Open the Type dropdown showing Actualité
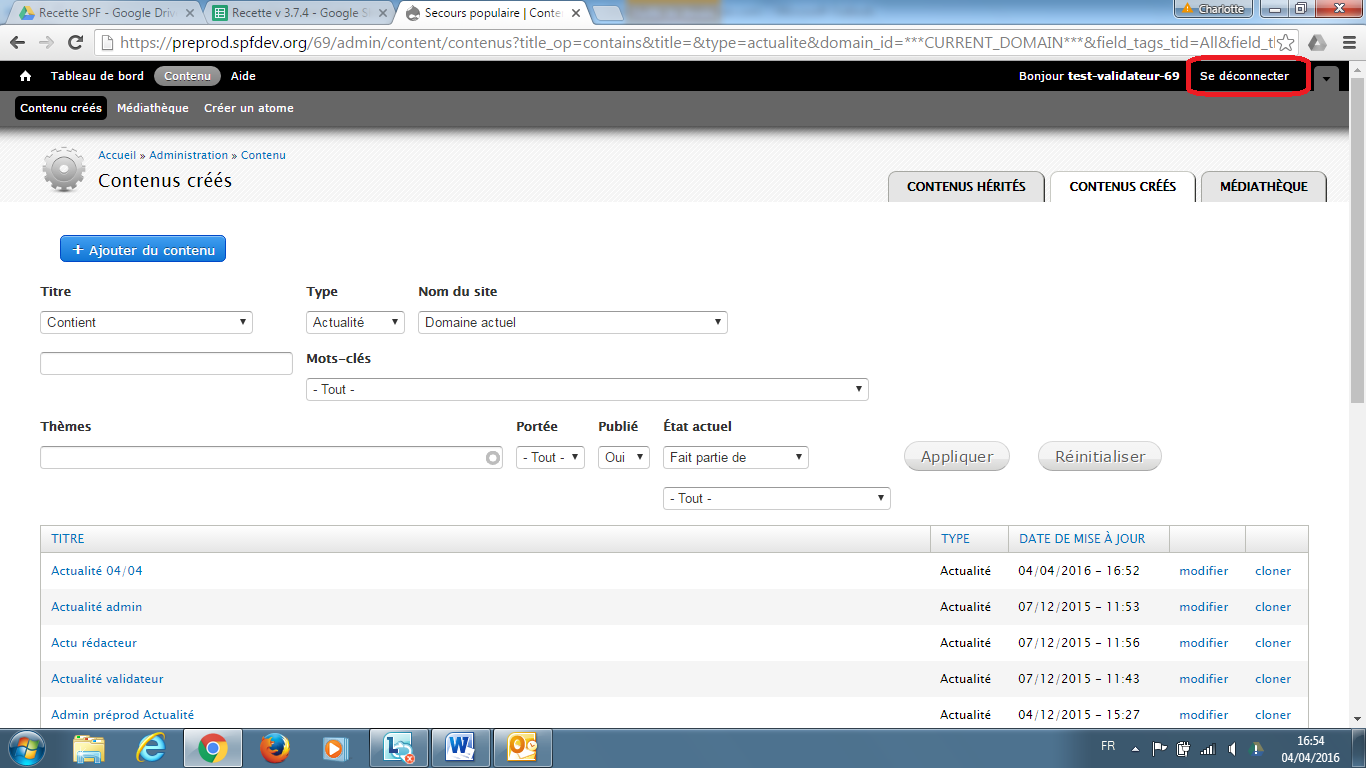The height and width of the screenshot is (768, 1366). tap(355, 322)
